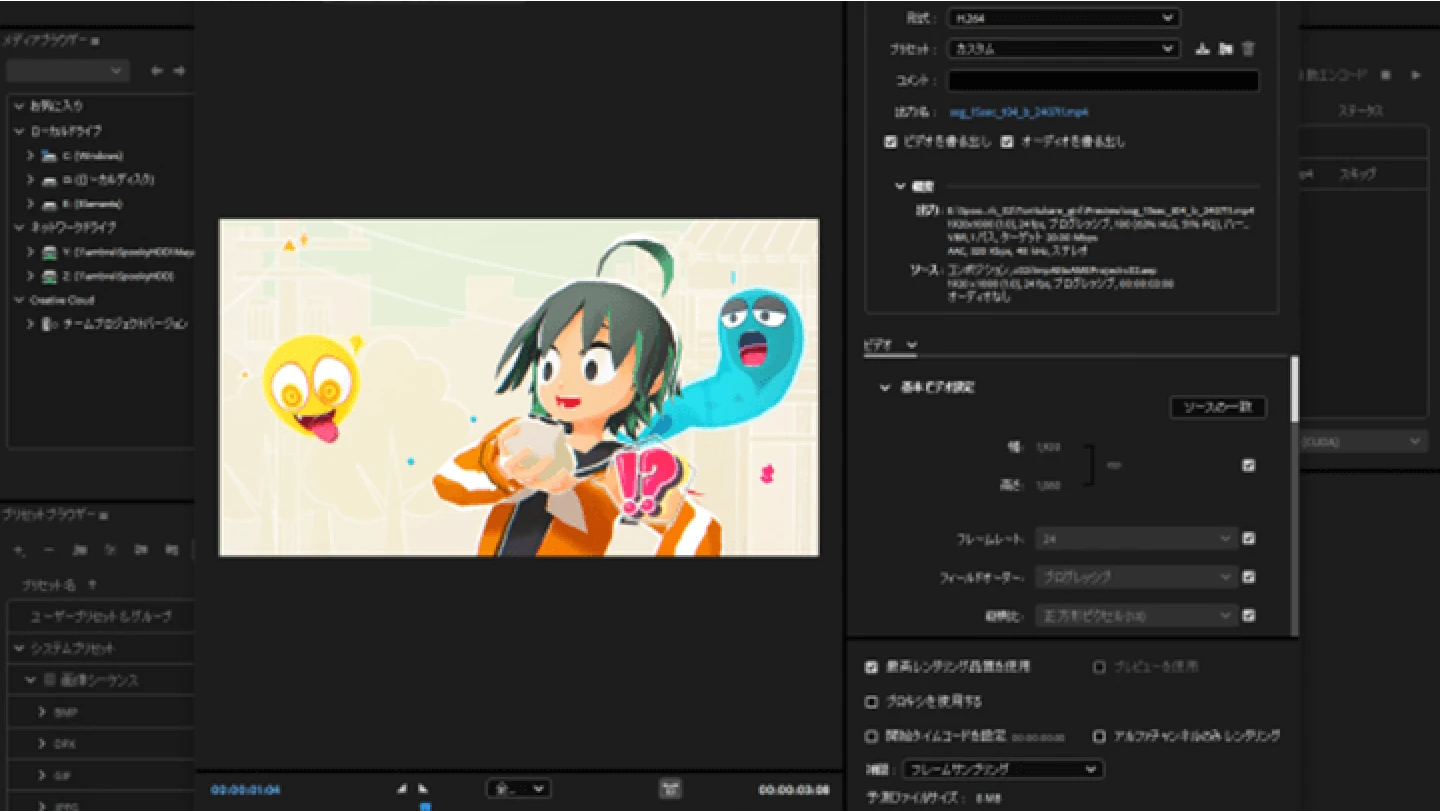Open the プリセット カスタム dropdown
Image resolution: width=1440 pixels, height=811 pixels.
(x=1064, y=48)
